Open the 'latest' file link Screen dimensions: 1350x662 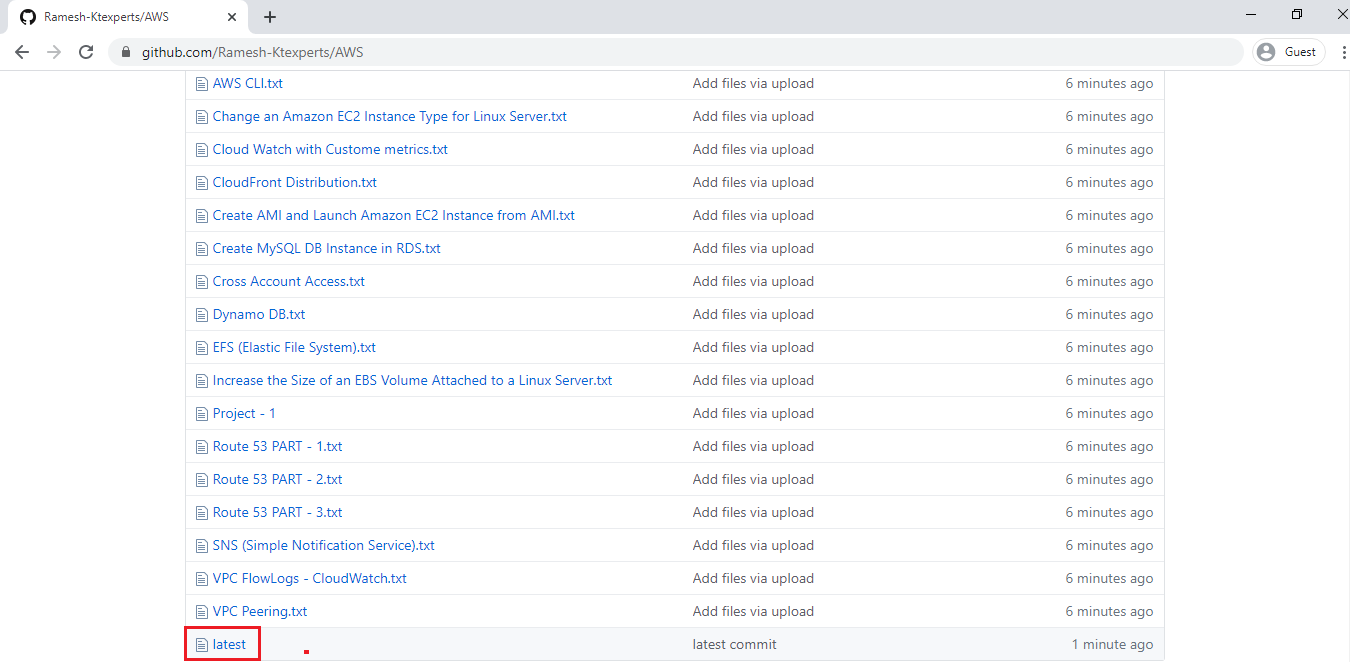point(229,645)
